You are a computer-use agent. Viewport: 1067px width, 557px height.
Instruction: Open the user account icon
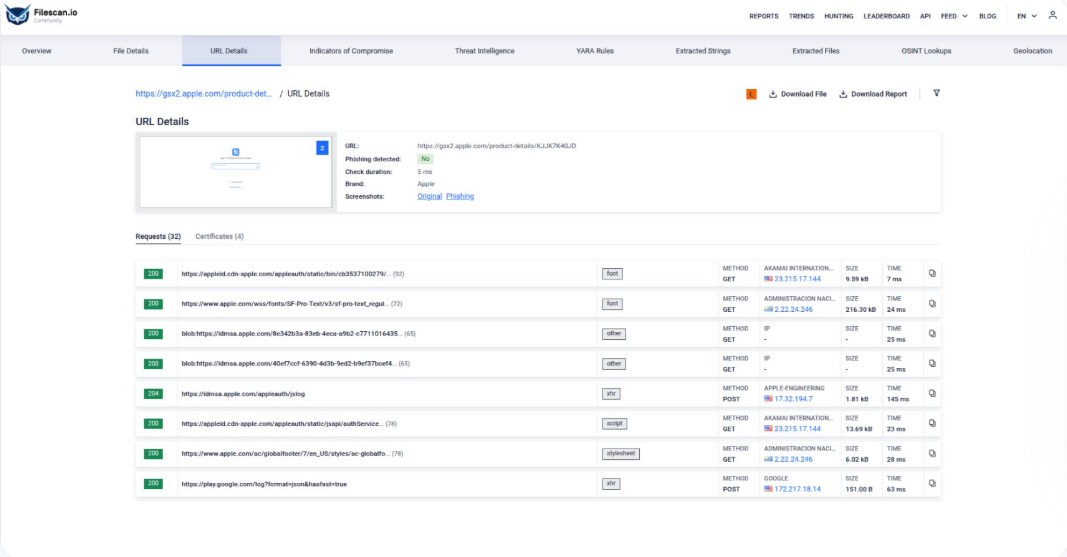coord(1053,15)
